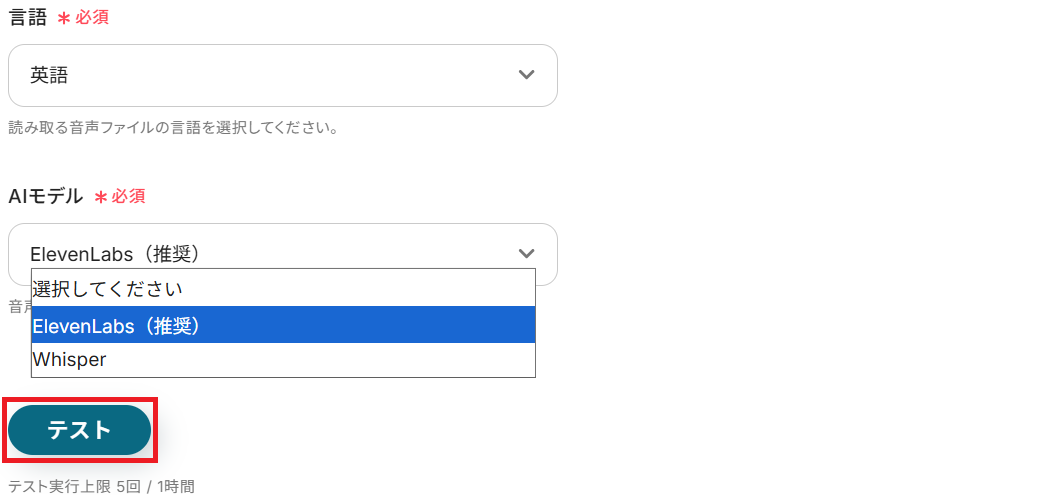1055x502 pixels.
Task: Click the selected ElevenLabs（推奨） value in combo box
Action: [116, 253]
